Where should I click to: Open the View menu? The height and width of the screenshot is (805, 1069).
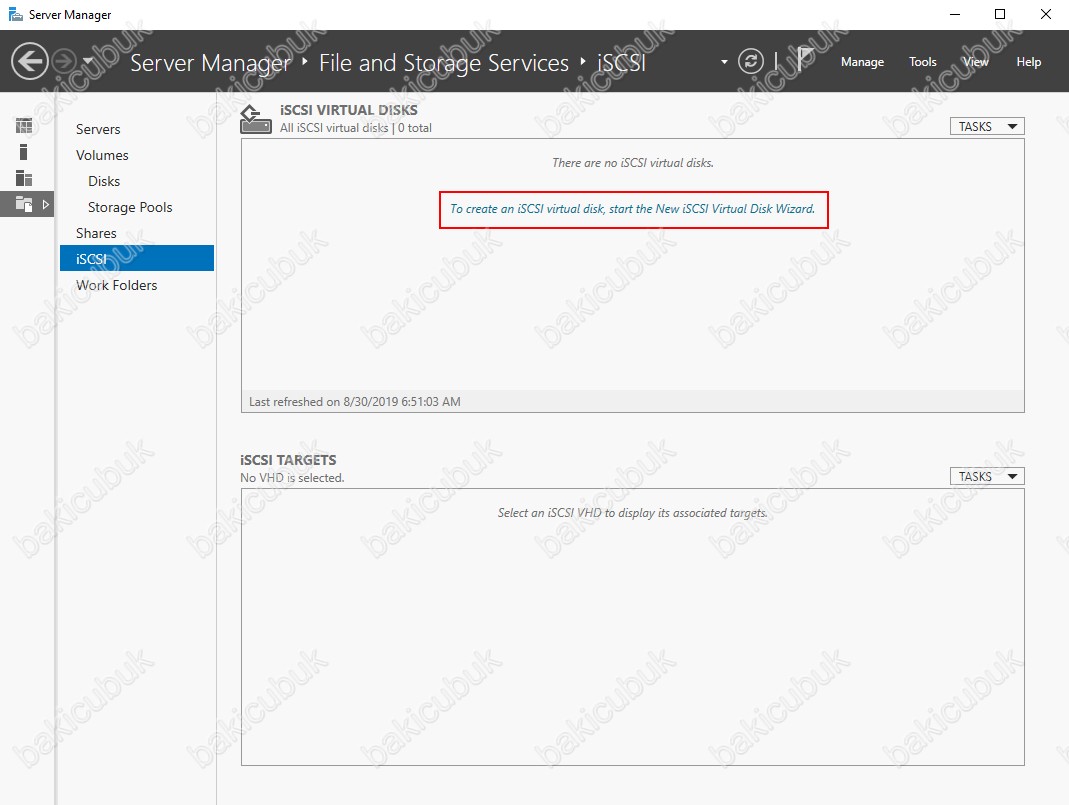tap(976, 62)
